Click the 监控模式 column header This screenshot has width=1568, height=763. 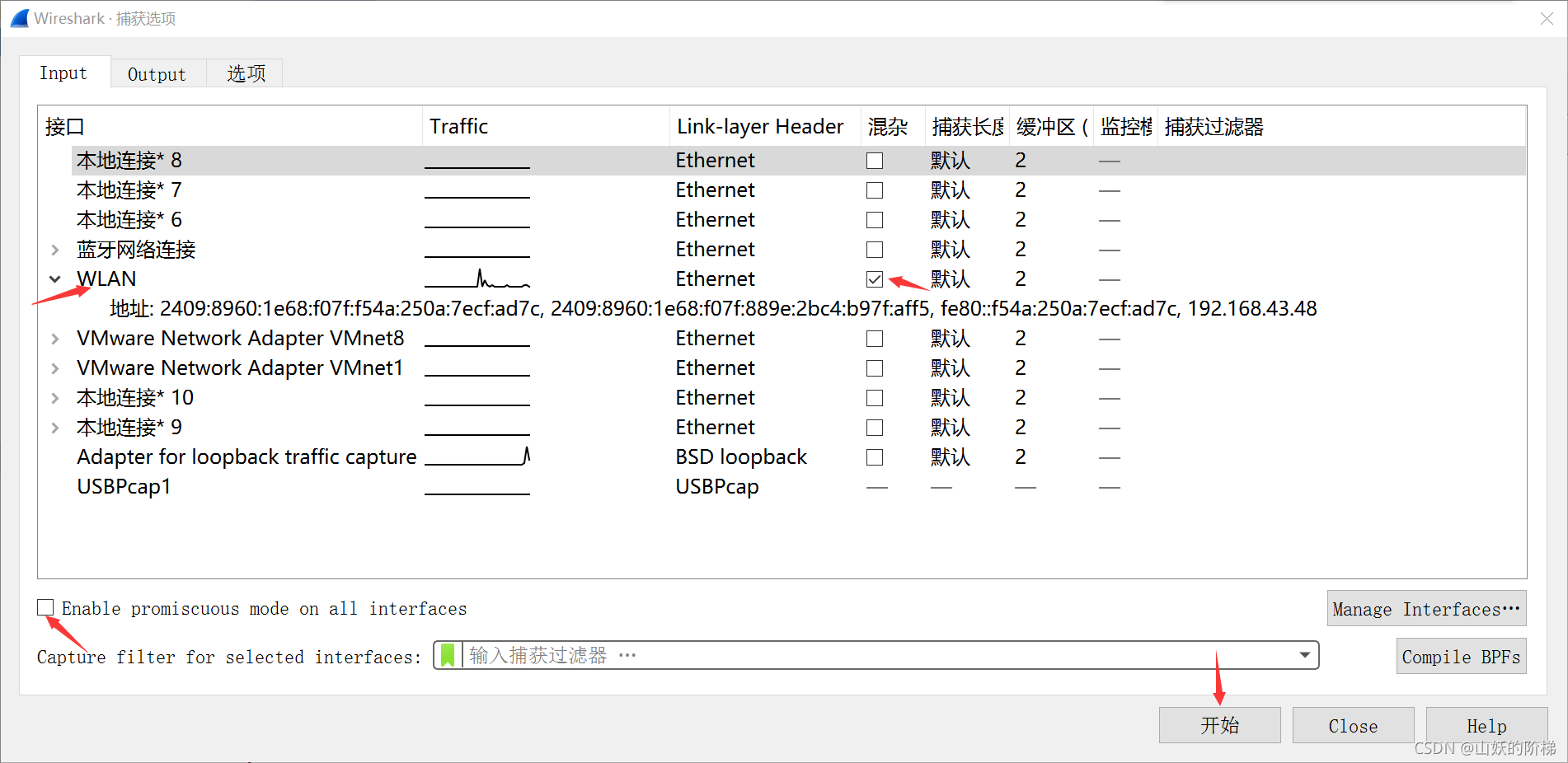pyautogui.click(x=1126, y=127)
